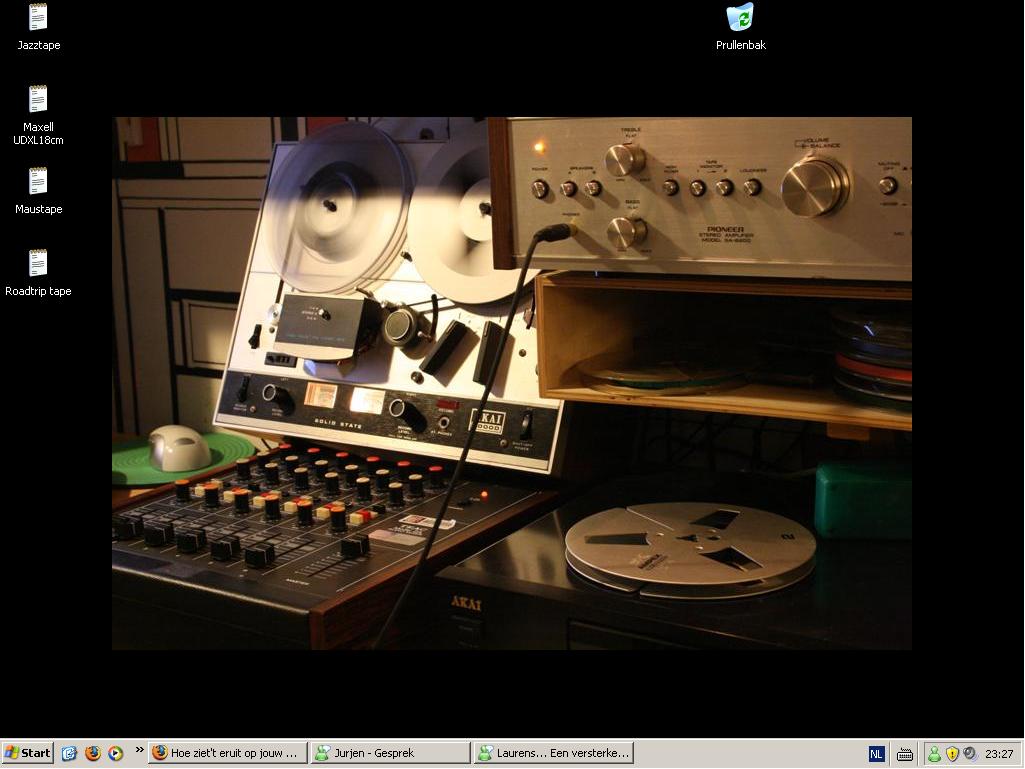
Task: Open the Jazztape text file icon
Action: point(38,18)
